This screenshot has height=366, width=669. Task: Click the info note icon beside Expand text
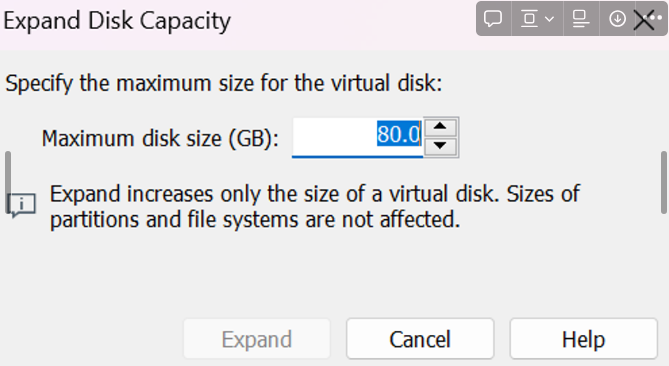click(21, 205)
